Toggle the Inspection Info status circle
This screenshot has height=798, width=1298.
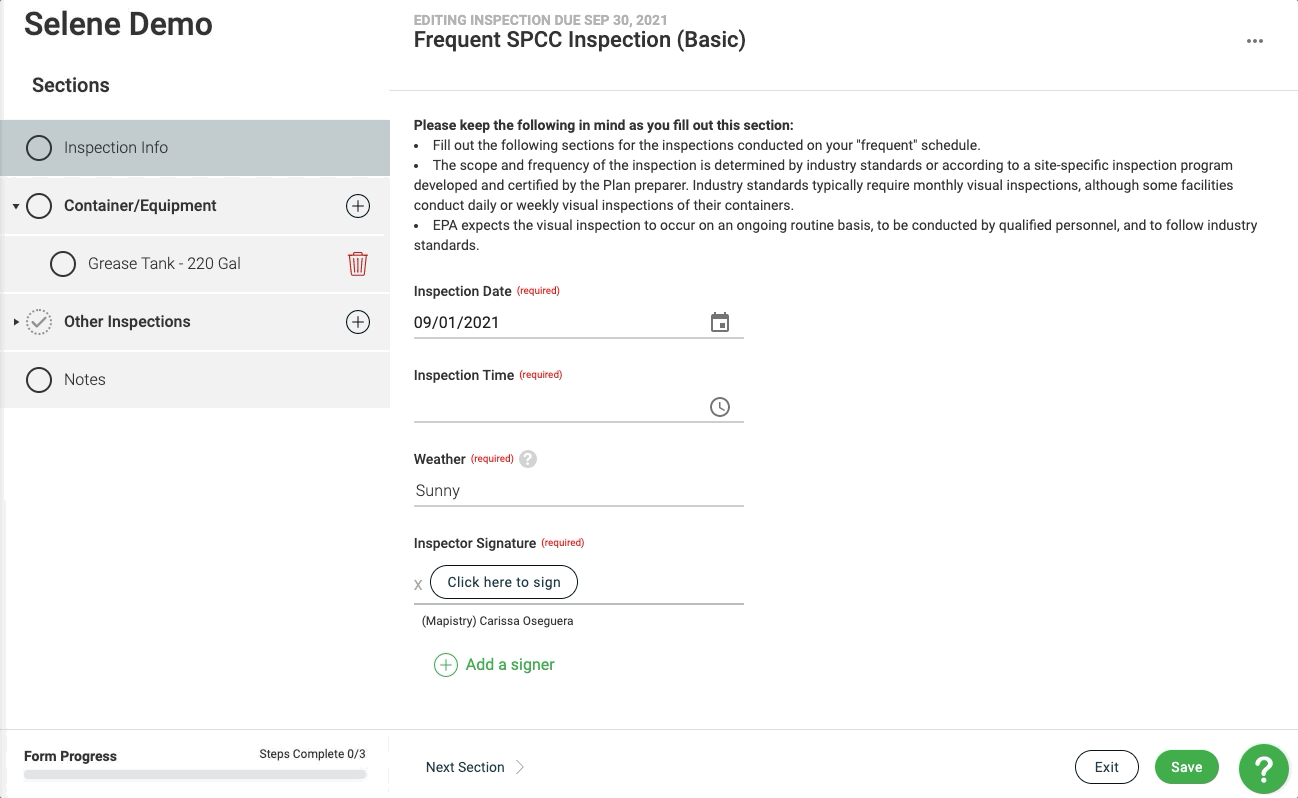click(x=39, y=148)
